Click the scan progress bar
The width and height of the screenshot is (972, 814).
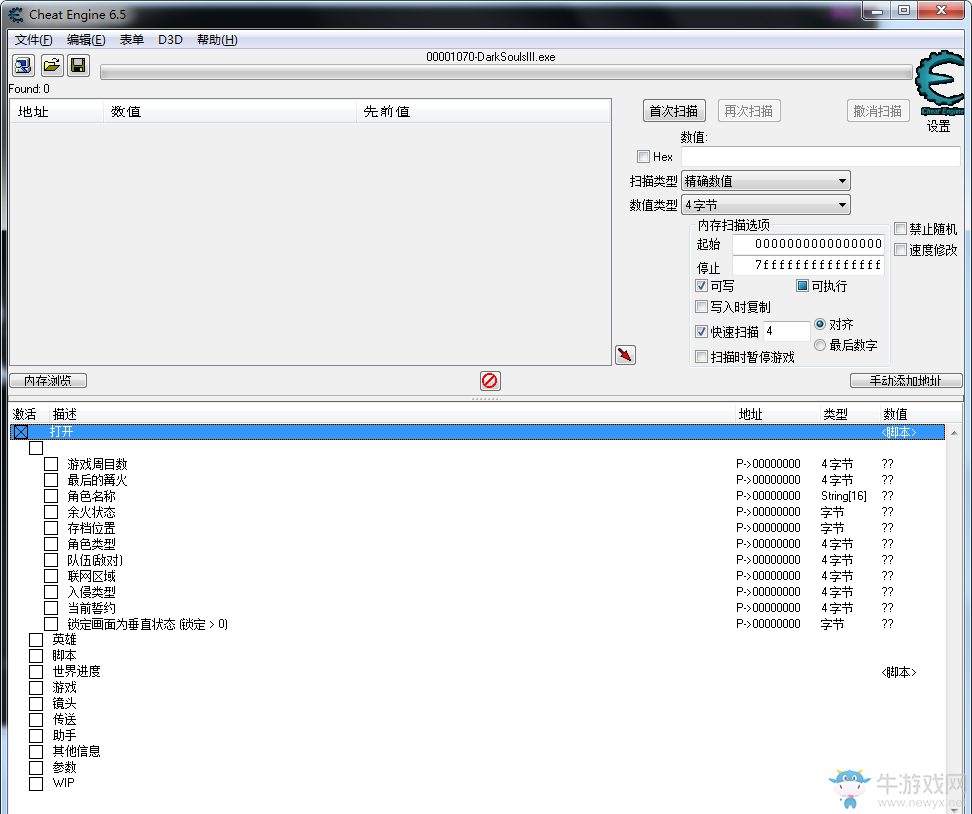point(506,73)
